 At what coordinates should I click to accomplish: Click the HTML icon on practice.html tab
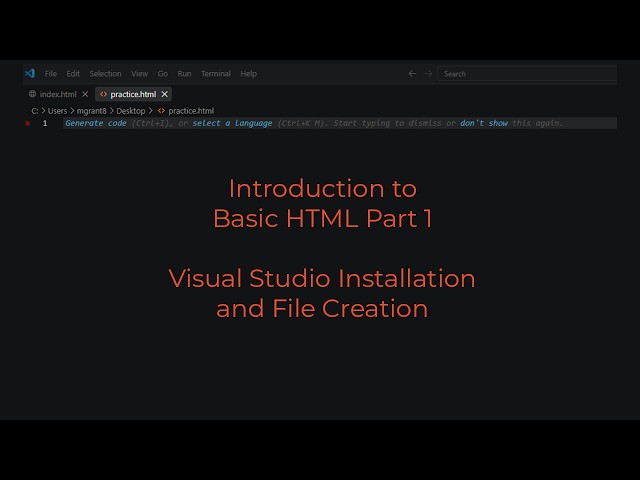[x=103, y=94]
